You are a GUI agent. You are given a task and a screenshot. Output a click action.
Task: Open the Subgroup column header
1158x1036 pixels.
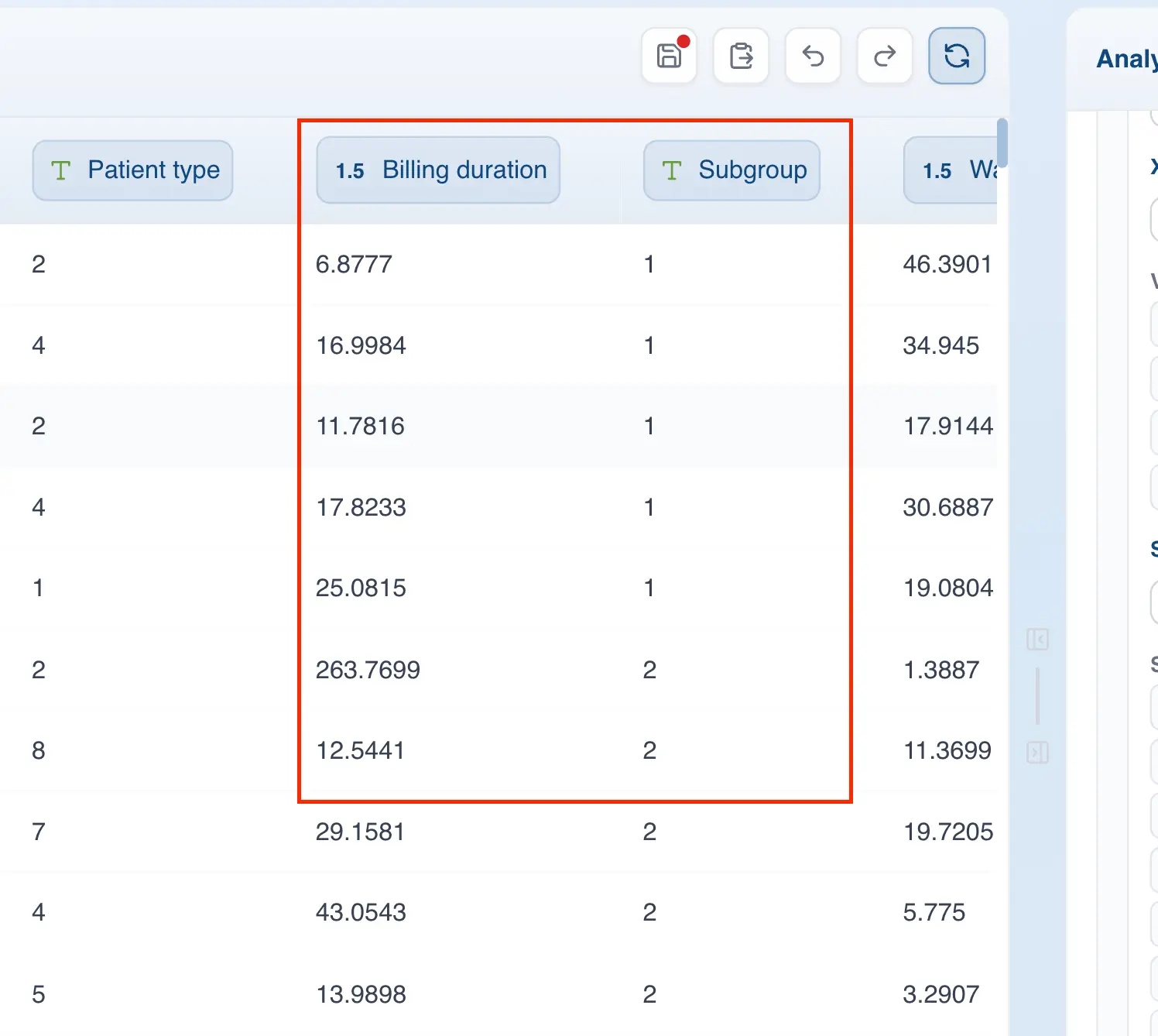(731, 170)
